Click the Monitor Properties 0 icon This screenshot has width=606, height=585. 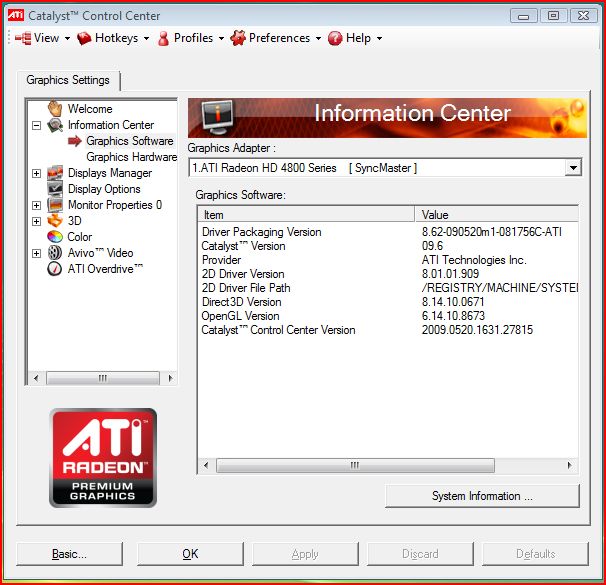pyautogui.click(x=55, y=205)
